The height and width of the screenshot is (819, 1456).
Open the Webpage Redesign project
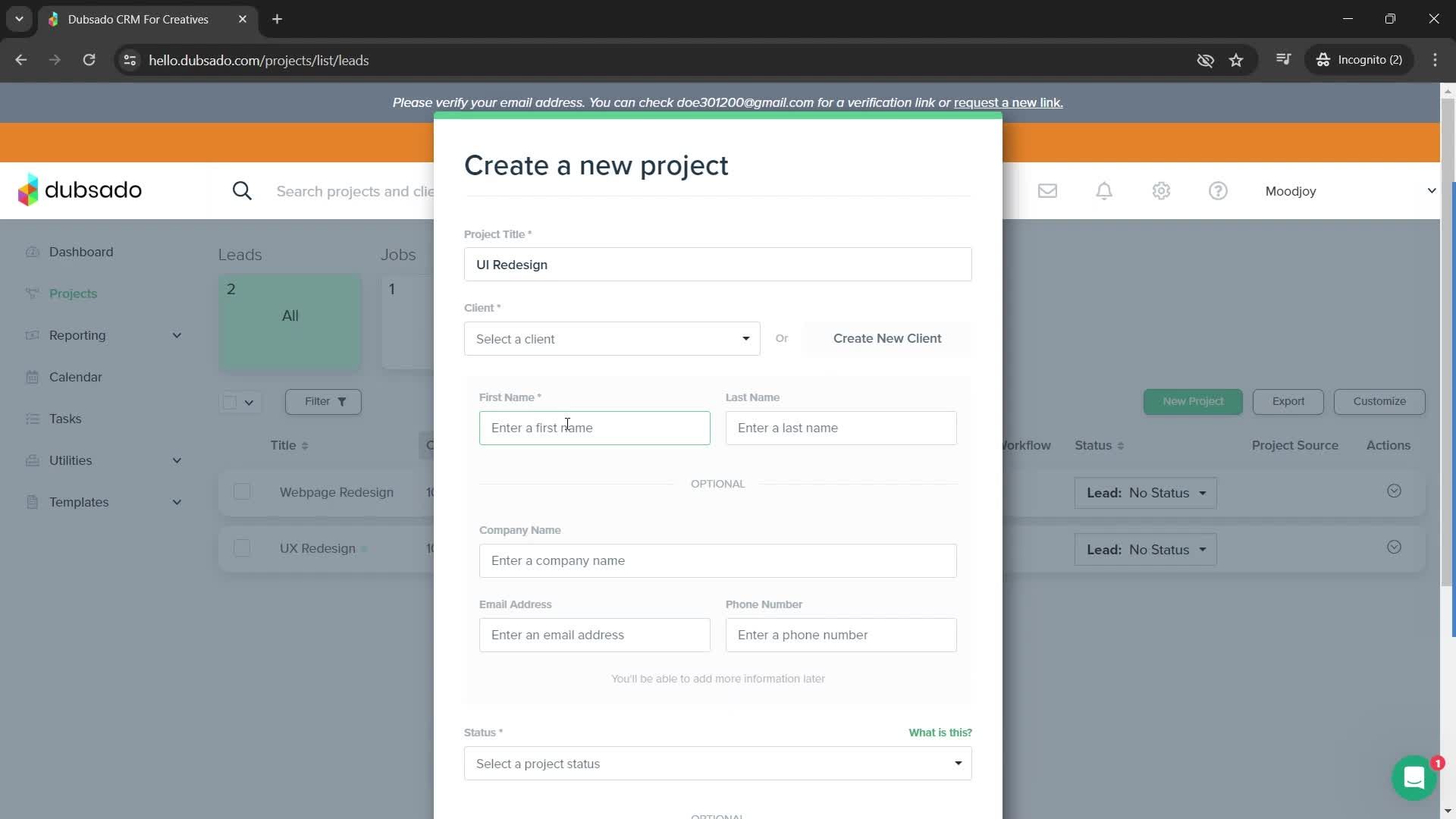[336, 492]
